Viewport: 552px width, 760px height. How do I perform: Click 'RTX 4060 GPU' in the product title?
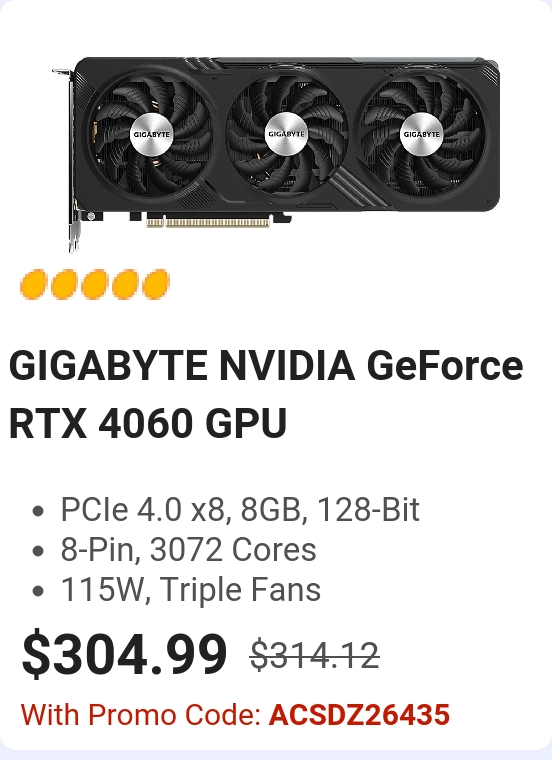pyautogui.click(x=148, y=423)
